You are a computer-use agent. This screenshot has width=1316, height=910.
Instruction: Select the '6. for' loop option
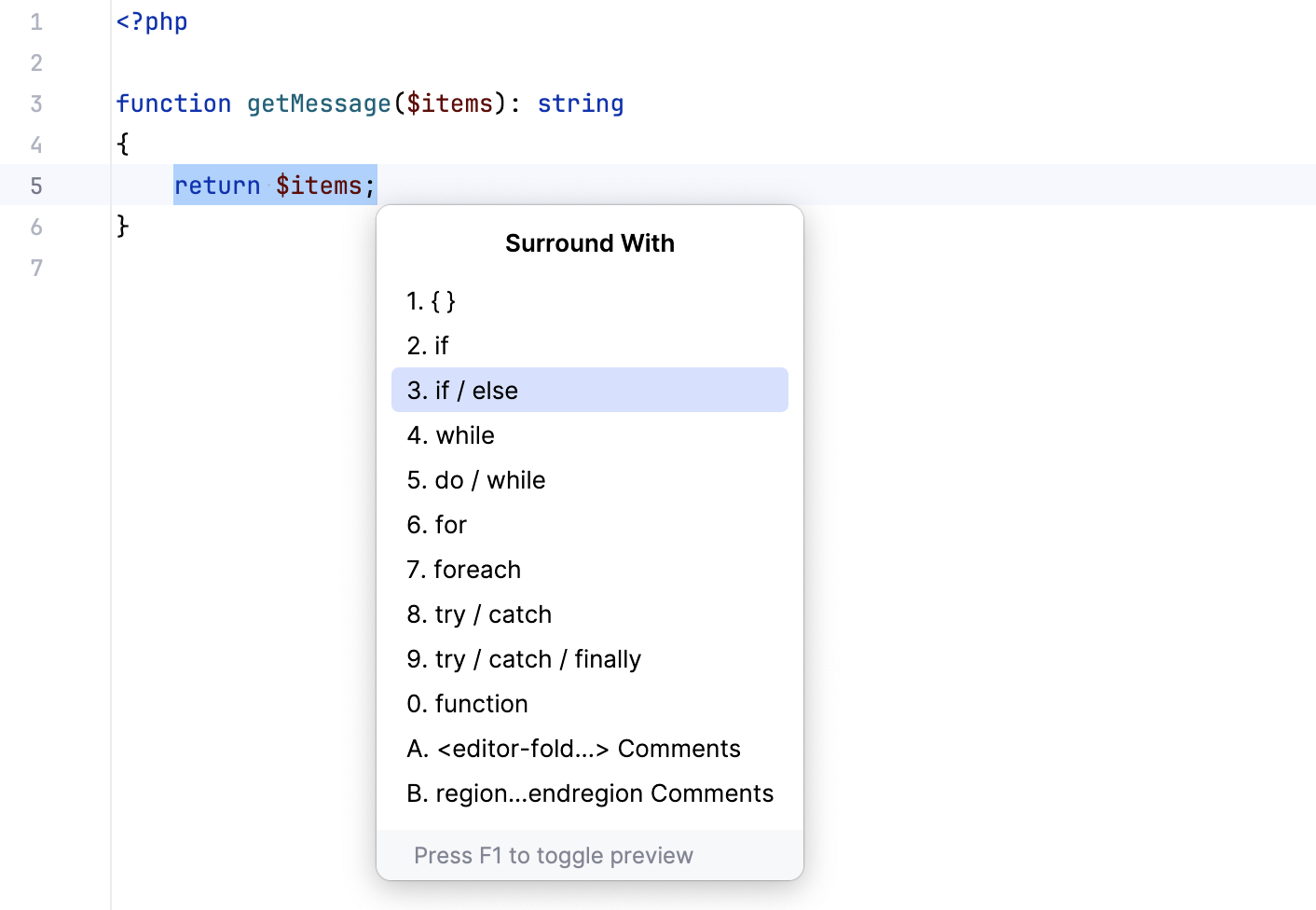point(437,525)
